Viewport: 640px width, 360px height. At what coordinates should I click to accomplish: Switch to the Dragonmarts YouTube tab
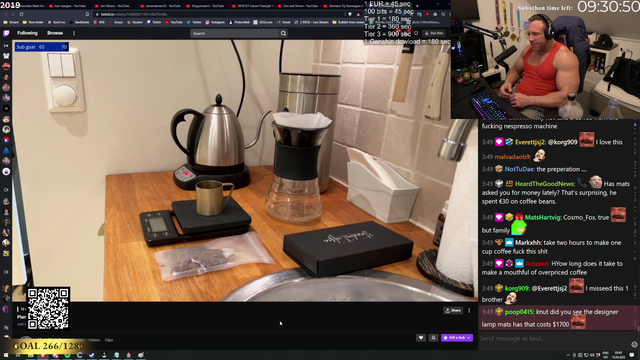click(x=206, y=6)
